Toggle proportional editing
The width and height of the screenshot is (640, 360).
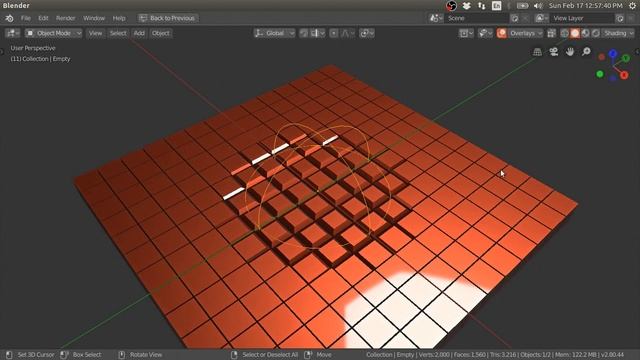coord(333,33)
